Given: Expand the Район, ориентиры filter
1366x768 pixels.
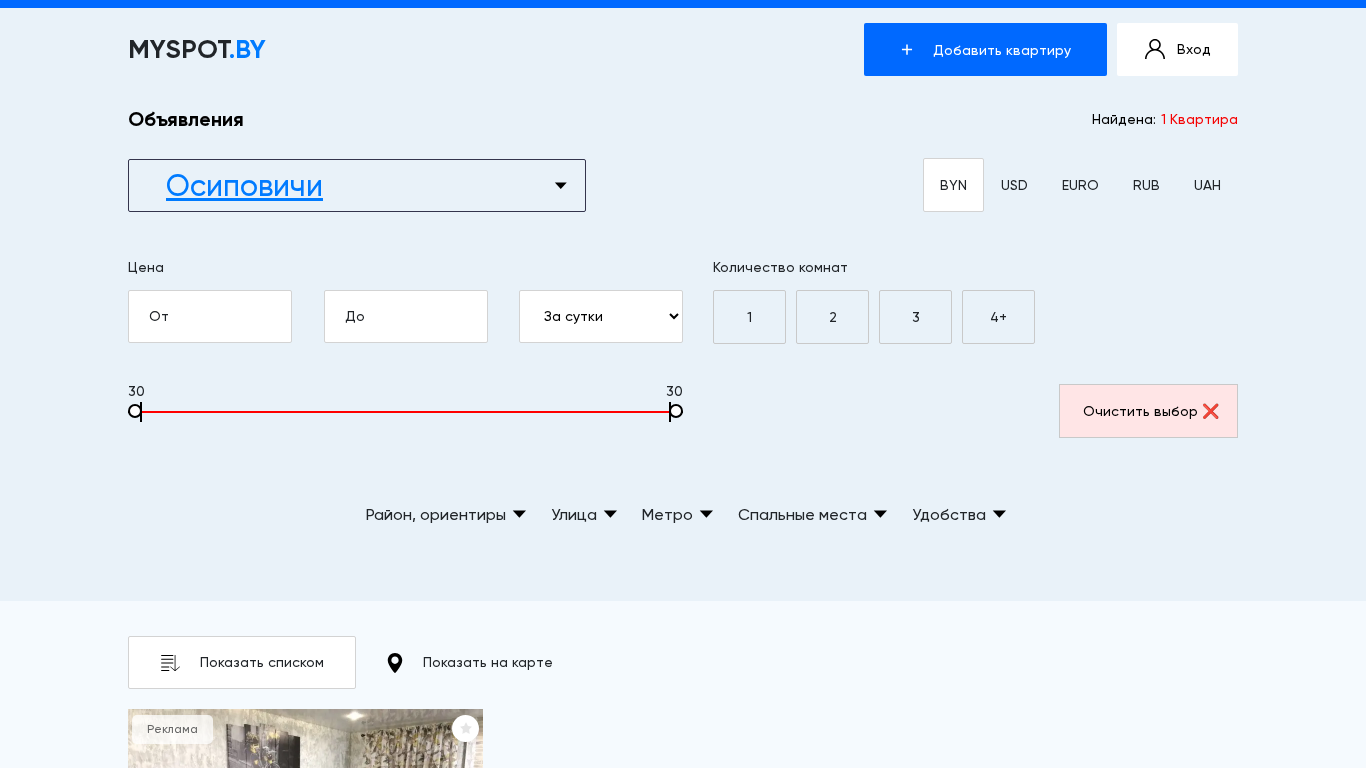Looking at the screenshot, I should (445, 515).
